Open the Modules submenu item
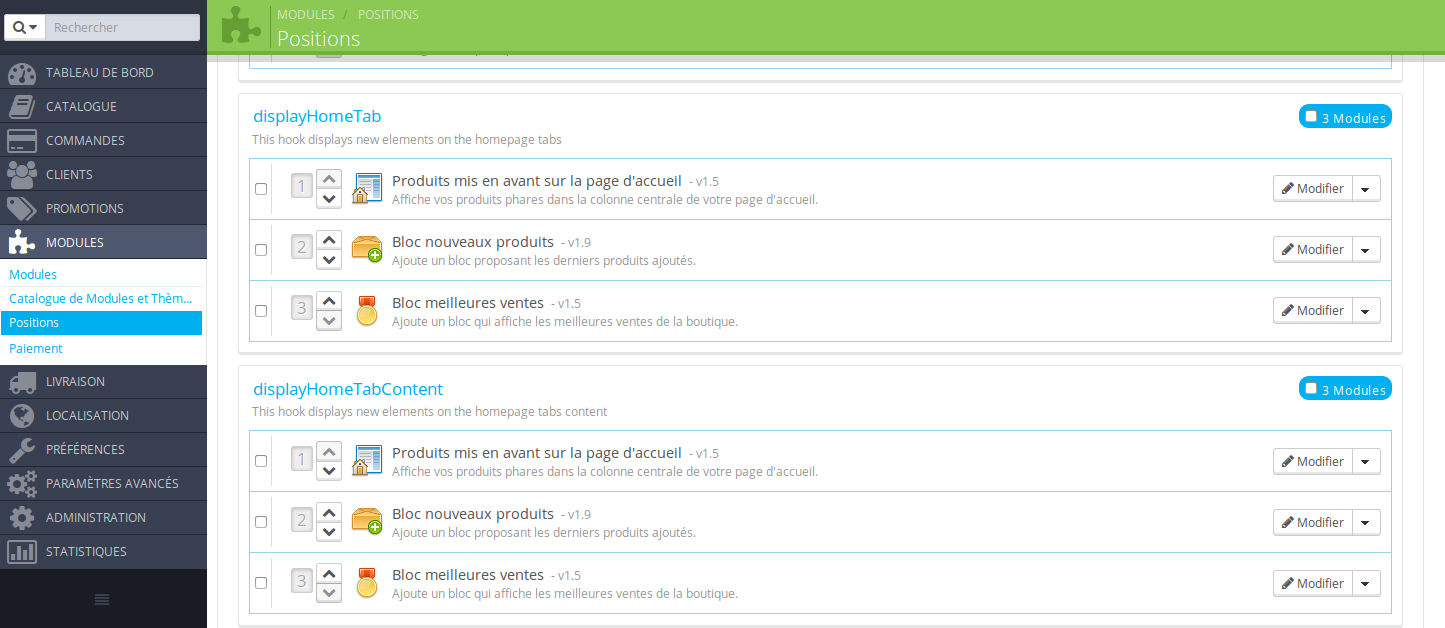1445x628 pixels. pyautogui.click(x=33, y=275)
